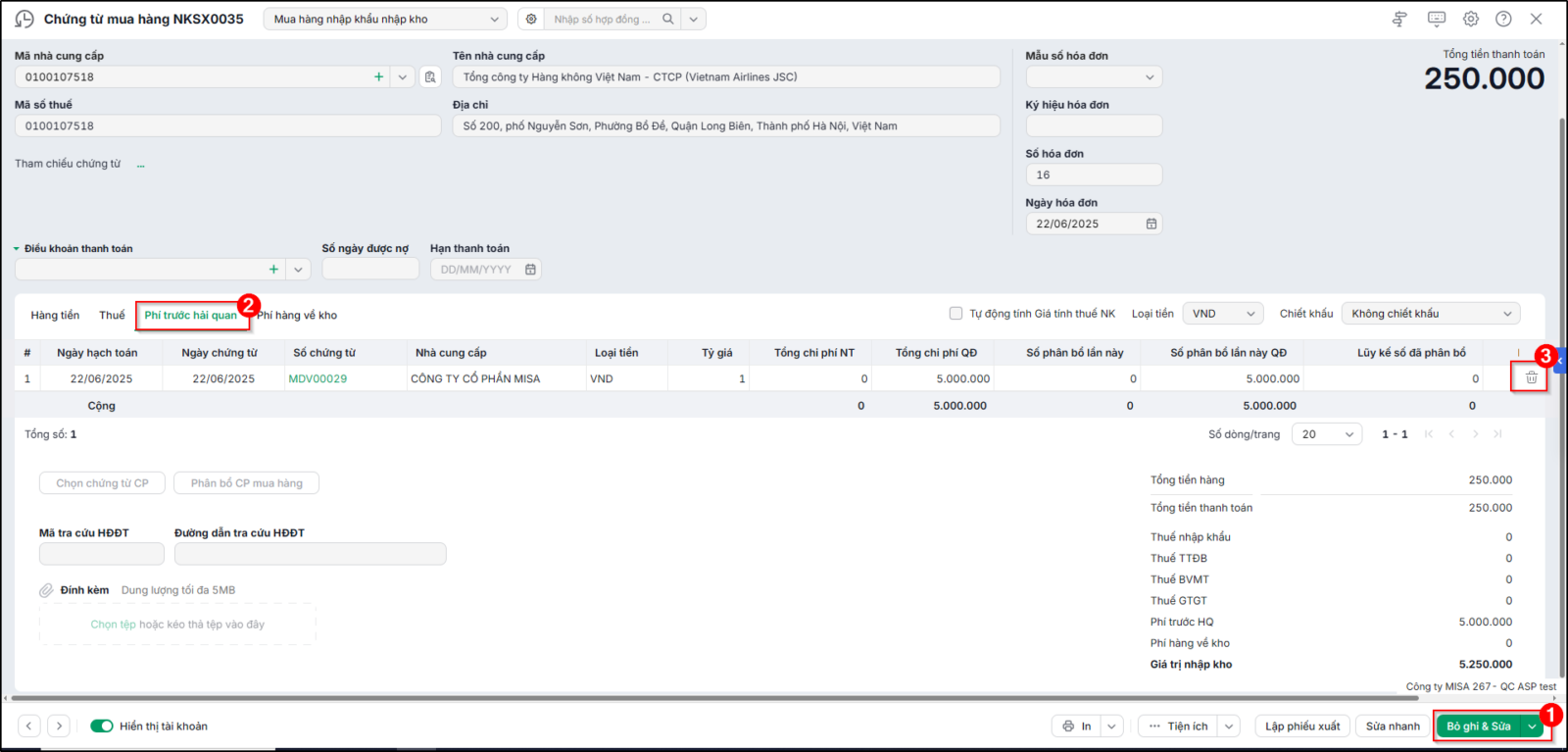The width and height of the screenshot is (1568, 752).
Task: Click the contract search magnifier icon
Action: tap(668, 19)
